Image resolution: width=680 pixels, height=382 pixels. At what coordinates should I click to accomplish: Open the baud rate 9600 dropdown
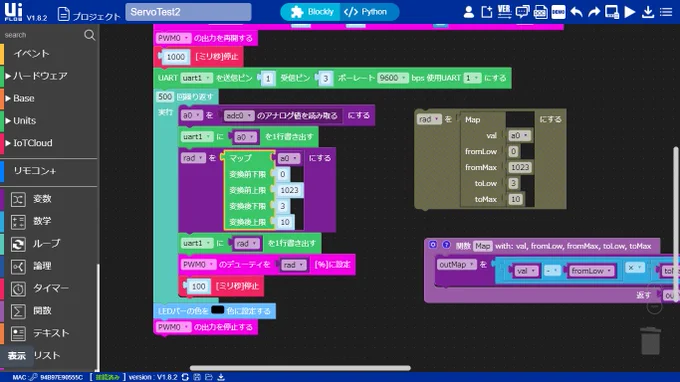pos(392,78)
